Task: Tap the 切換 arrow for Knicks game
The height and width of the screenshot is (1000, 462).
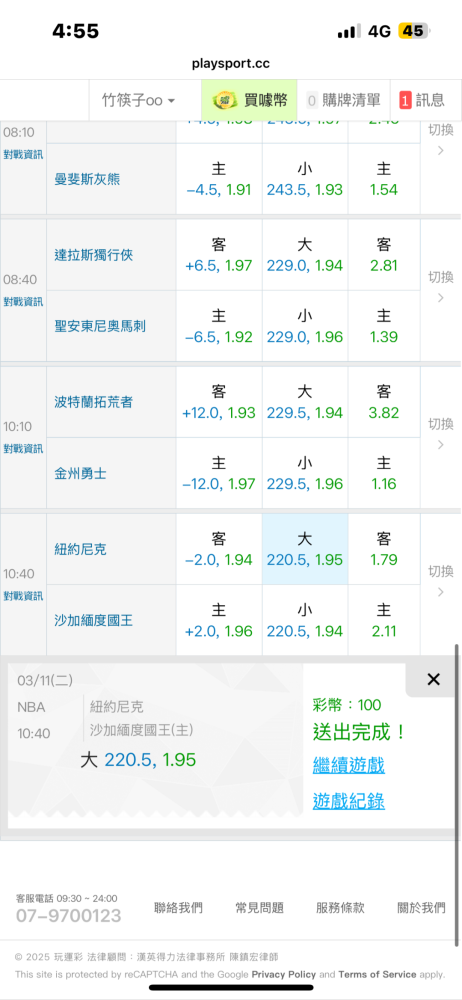Action: [x=440, y=581]
